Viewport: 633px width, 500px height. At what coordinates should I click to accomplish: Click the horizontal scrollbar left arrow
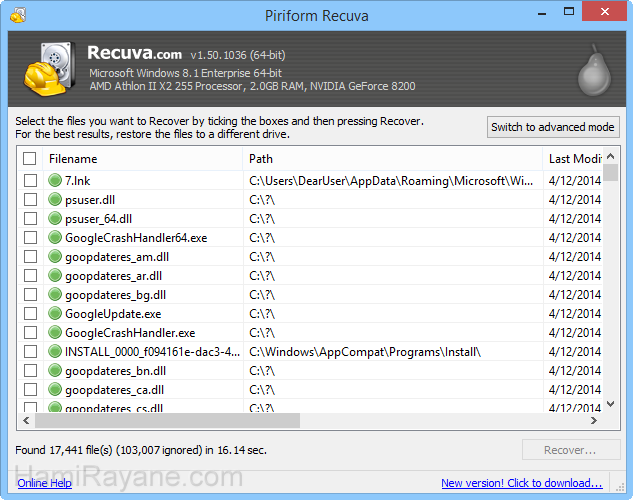click(26, 421)
